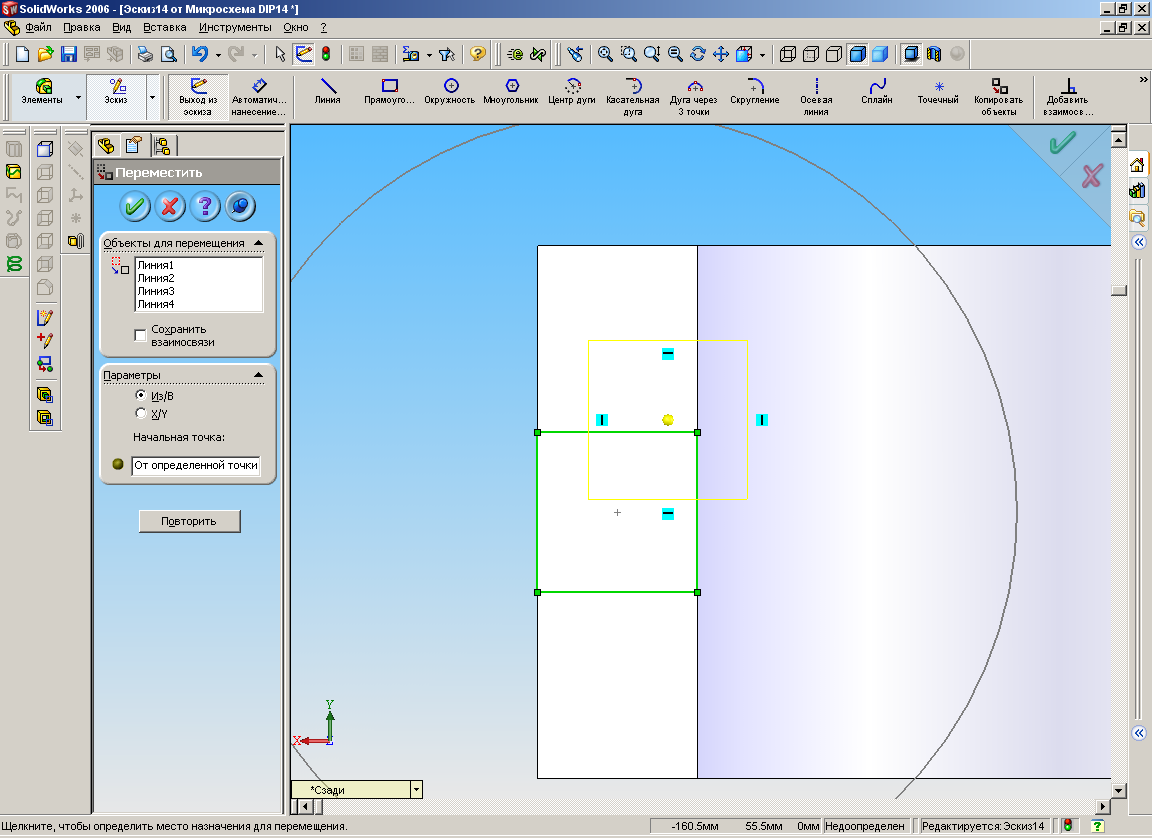Click Add relation (Добавить взаимосв...) tool
This screenshot has height=838, width=1152.
click(x=1068, y=97)
